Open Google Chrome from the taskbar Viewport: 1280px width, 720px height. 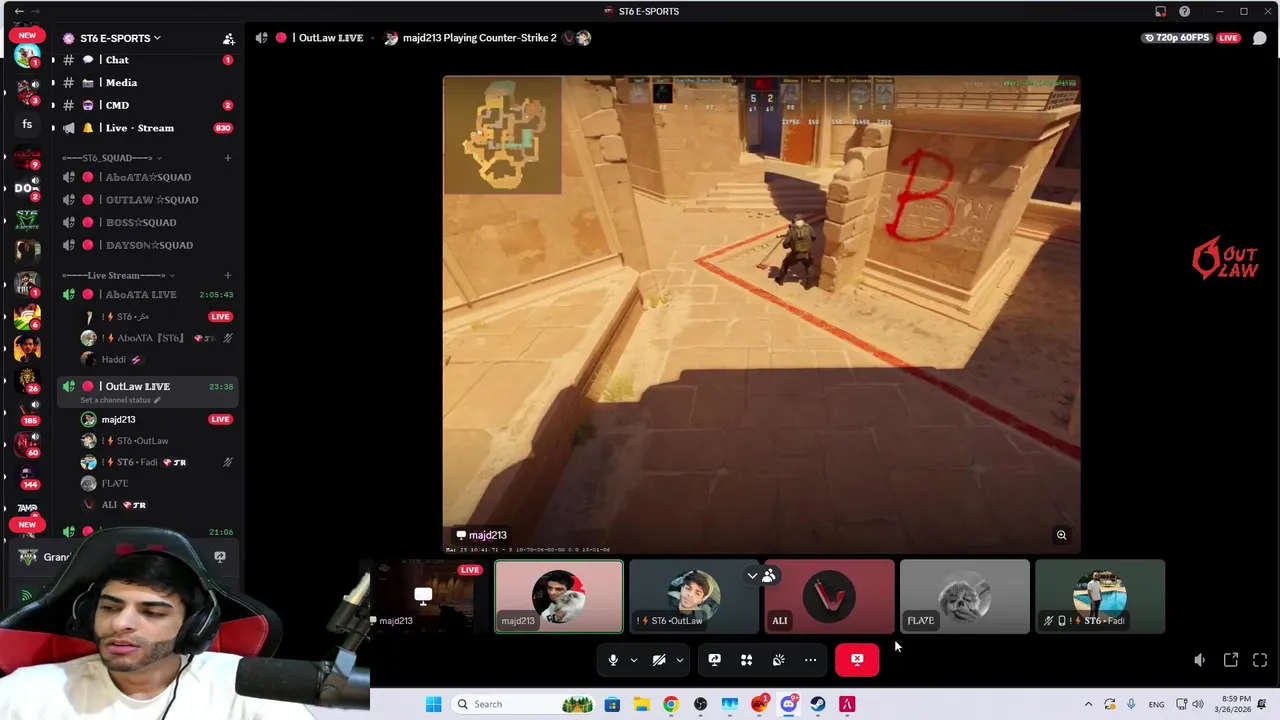click(671, 704)
